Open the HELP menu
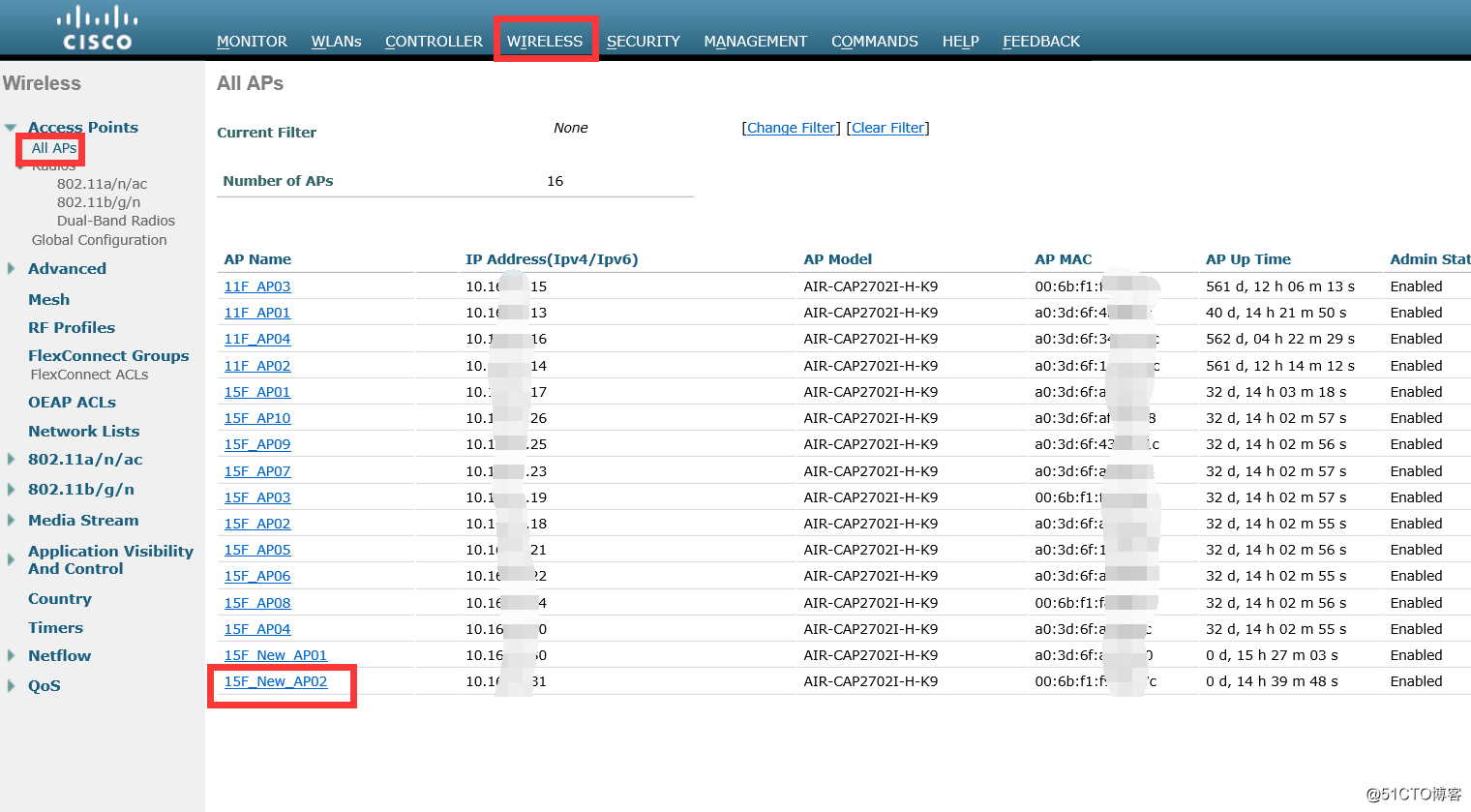 [x=961, y=42]
